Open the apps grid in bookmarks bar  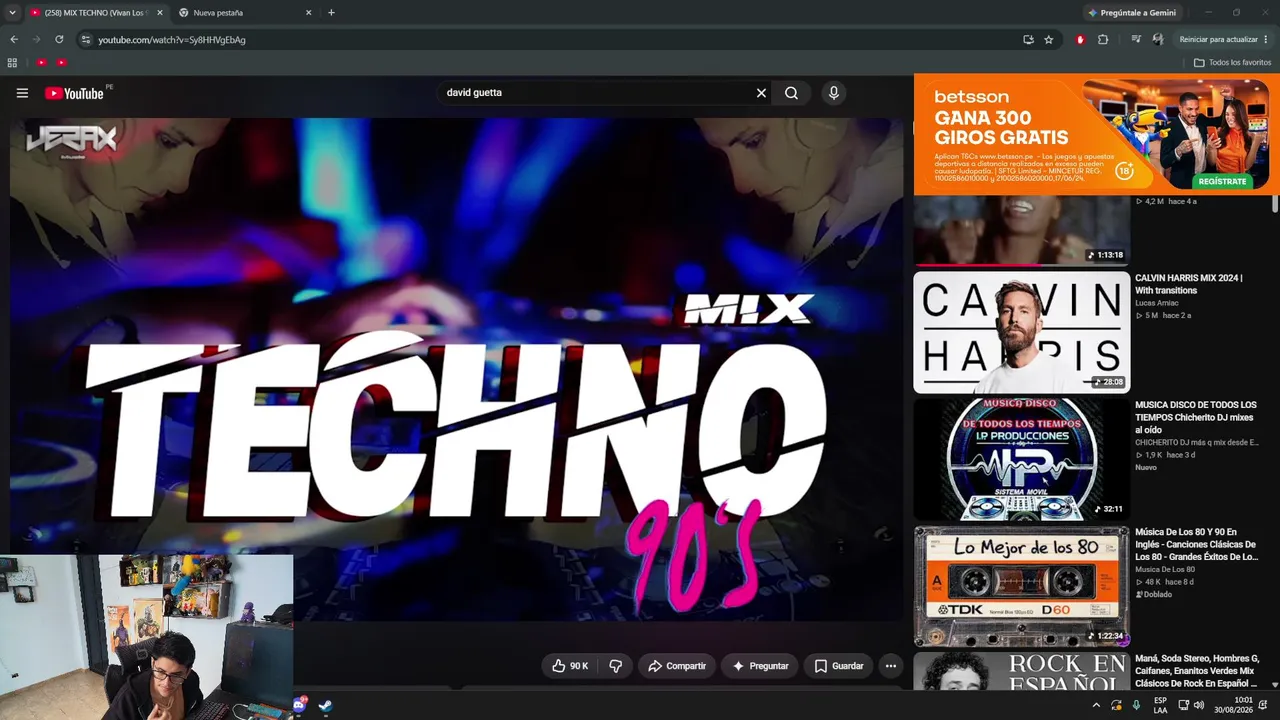12,63
